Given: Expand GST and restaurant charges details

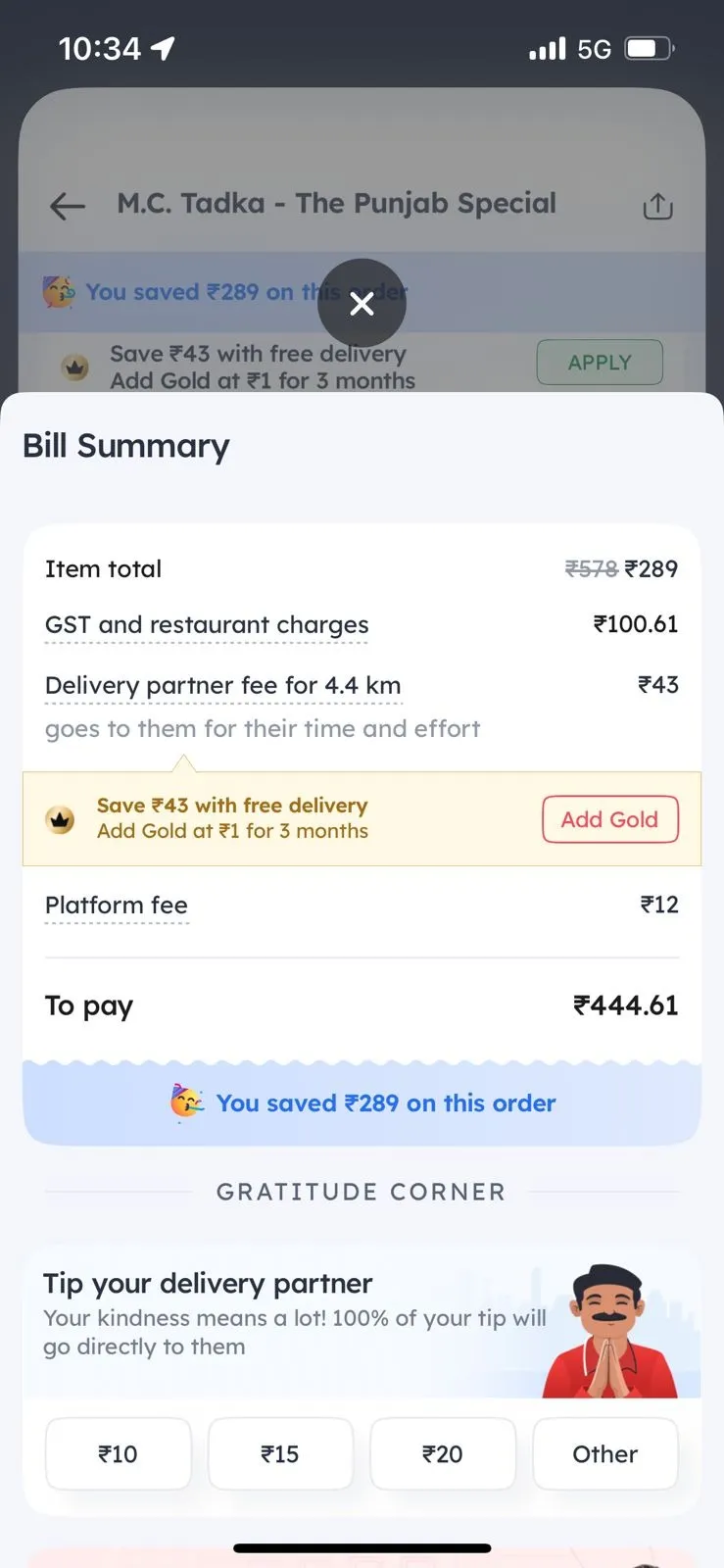Looking at the screenshot, I should point(207,625).
